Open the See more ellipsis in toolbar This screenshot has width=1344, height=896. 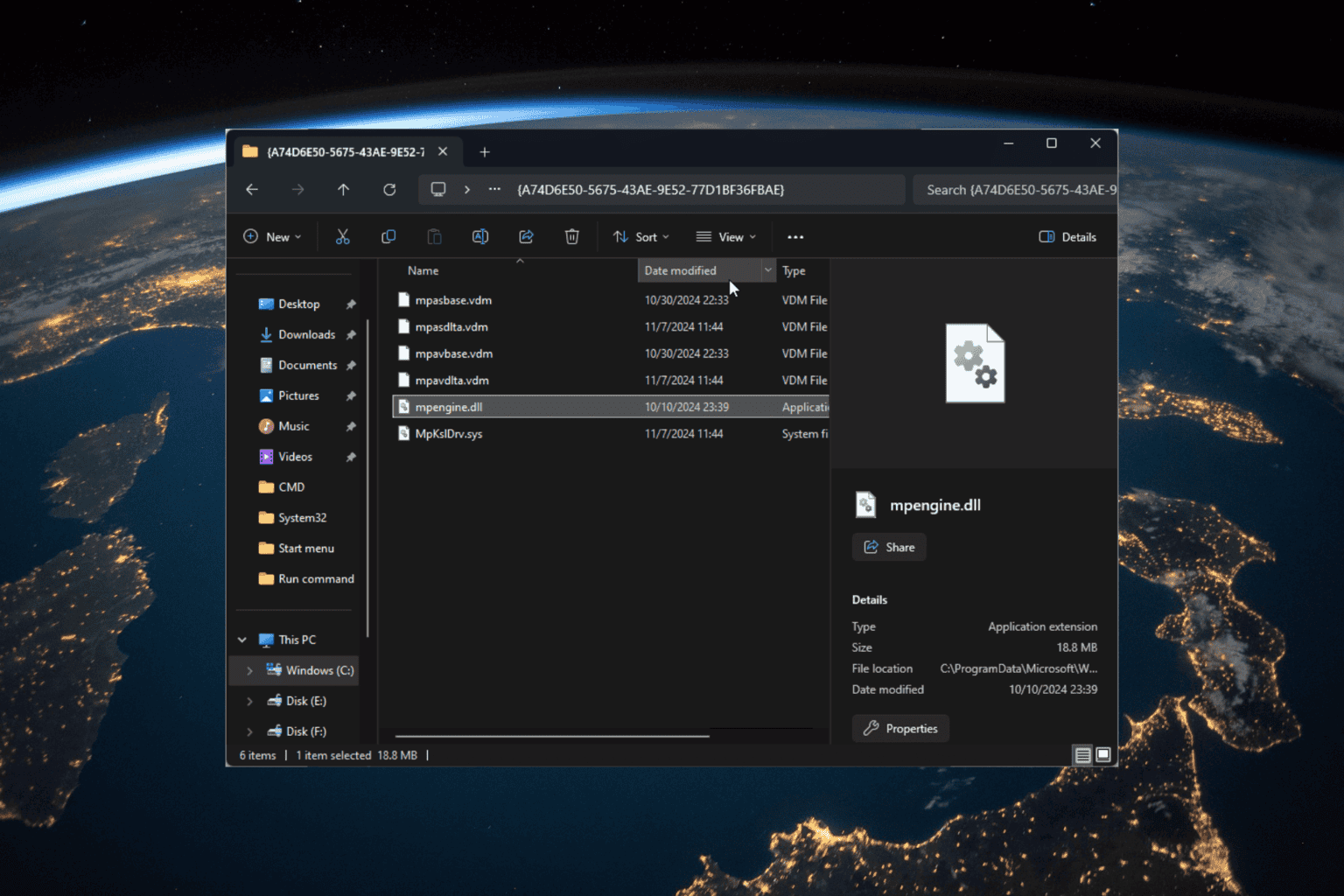click(795, 237)
